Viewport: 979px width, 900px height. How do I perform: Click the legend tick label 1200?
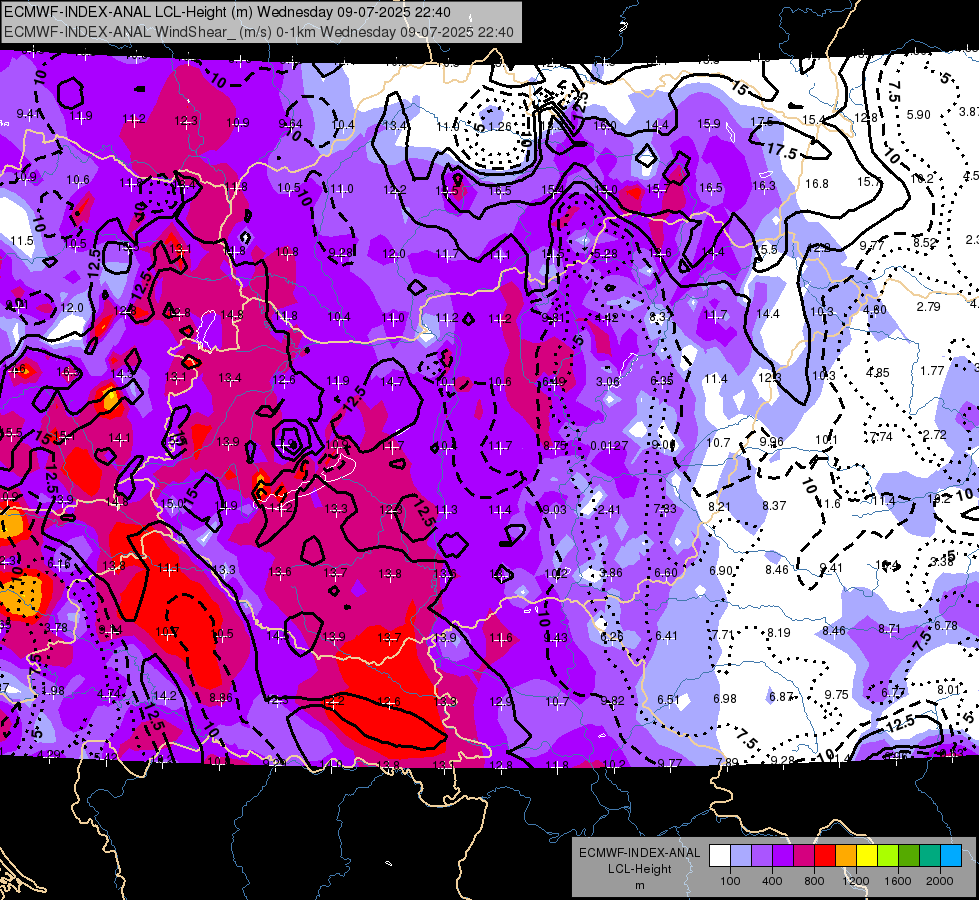coord(855,881)
